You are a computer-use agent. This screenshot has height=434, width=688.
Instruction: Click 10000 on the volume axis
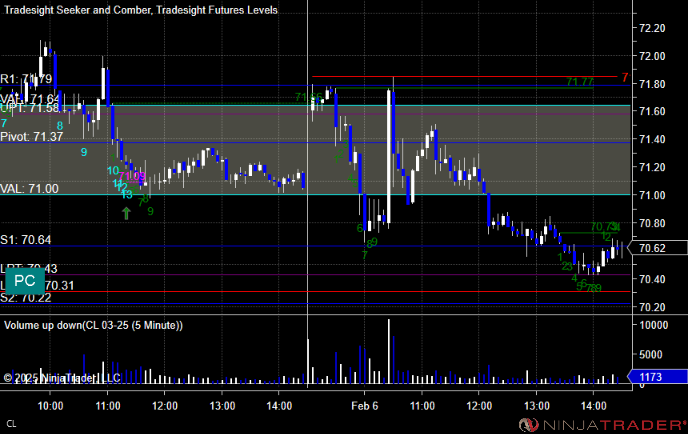[x=653, y=325]
